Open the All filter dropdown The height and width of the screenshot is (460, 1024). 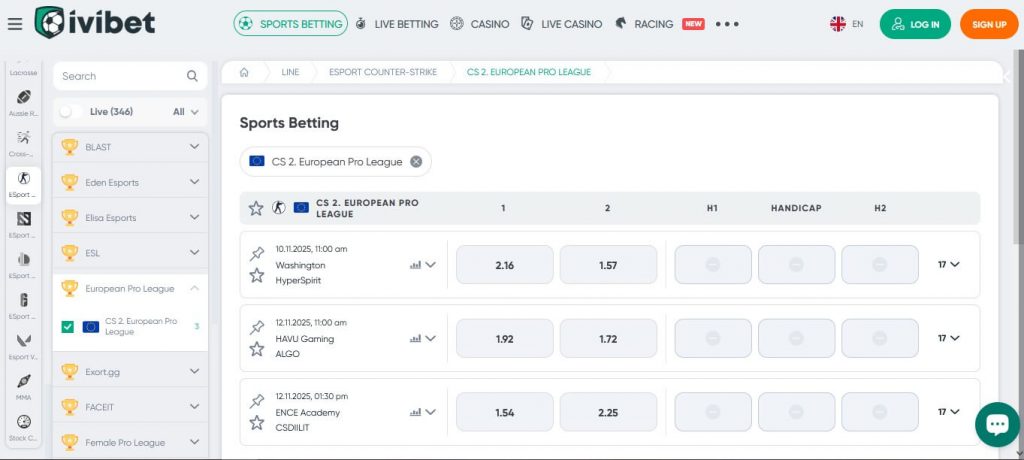tap(186, 112)
